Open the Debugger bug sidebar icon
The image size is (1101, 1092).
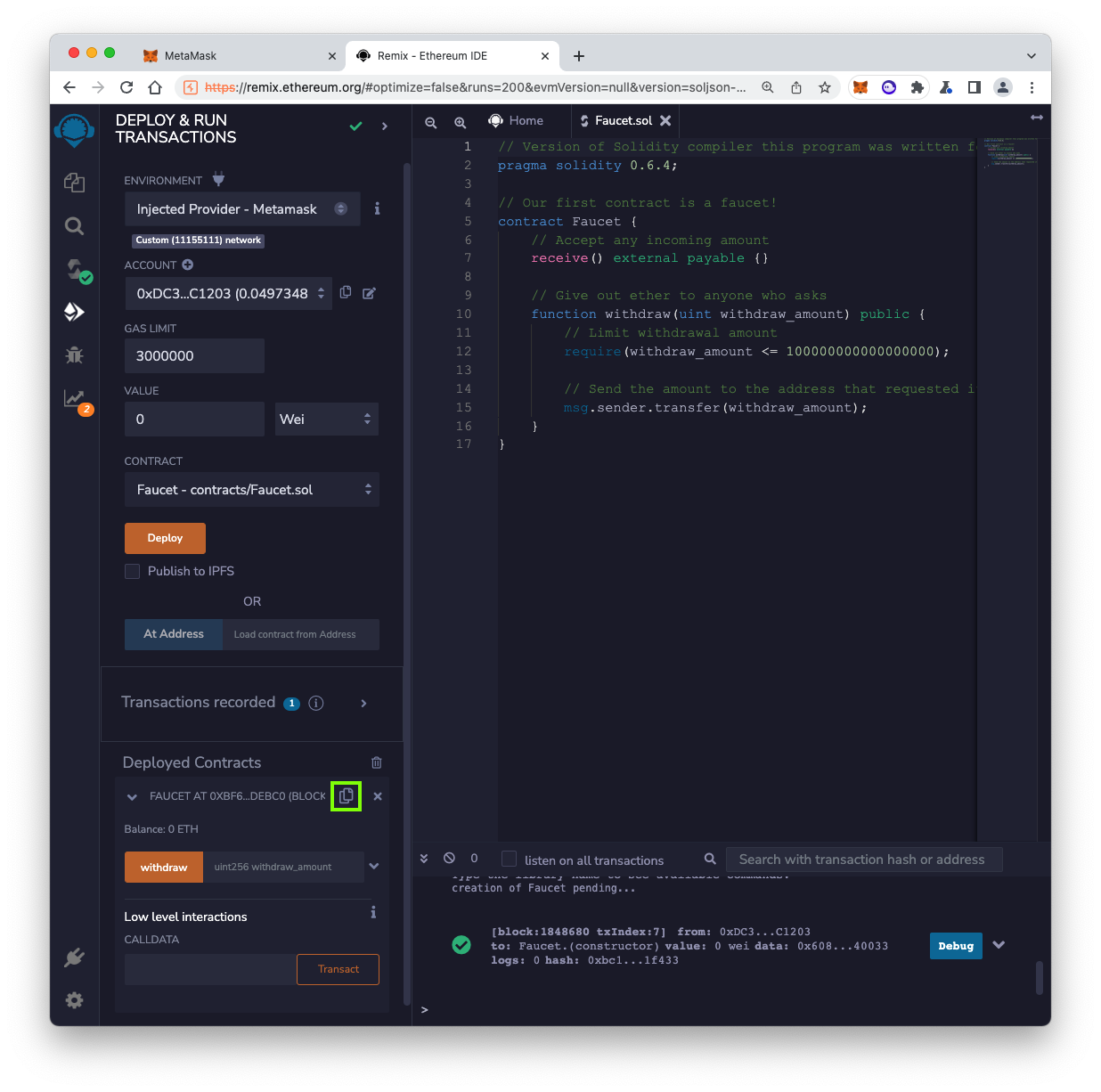(74, 355)
